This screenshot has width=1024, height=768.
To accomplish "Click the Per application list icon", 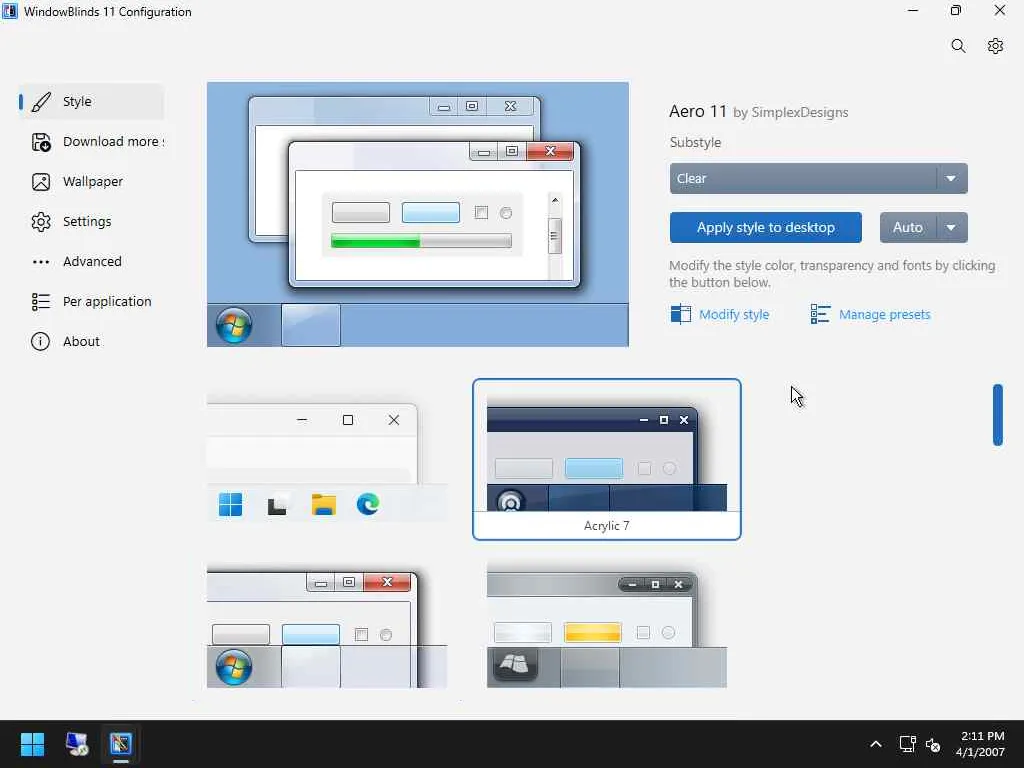I will pyautogui.click(x=40, y=301).
